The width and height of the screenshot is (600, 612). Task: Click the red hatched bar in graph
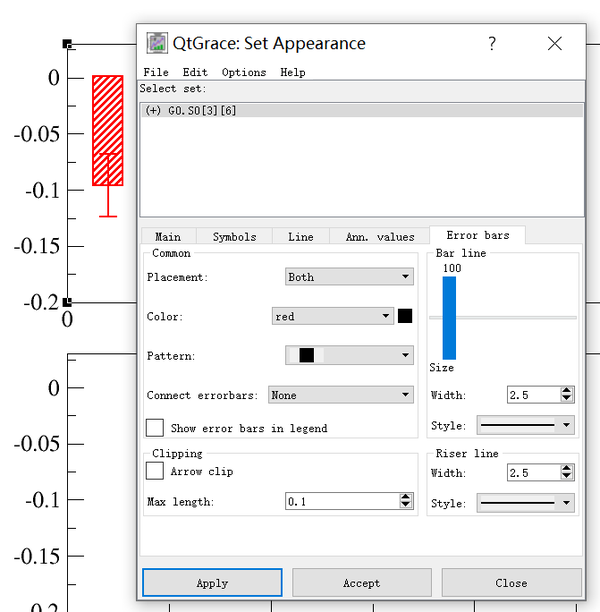coord(108,130)
